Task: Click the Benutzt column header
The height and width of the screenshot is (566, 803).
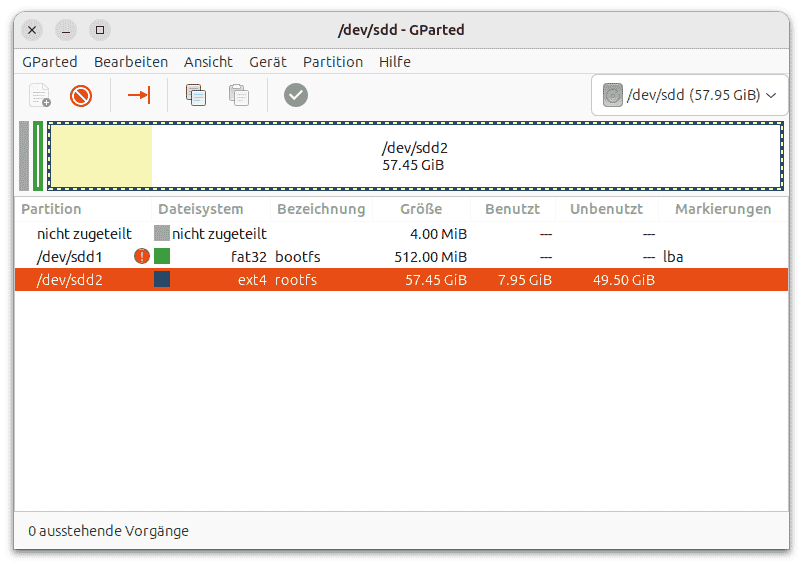Action: click(x=512, y=209)
